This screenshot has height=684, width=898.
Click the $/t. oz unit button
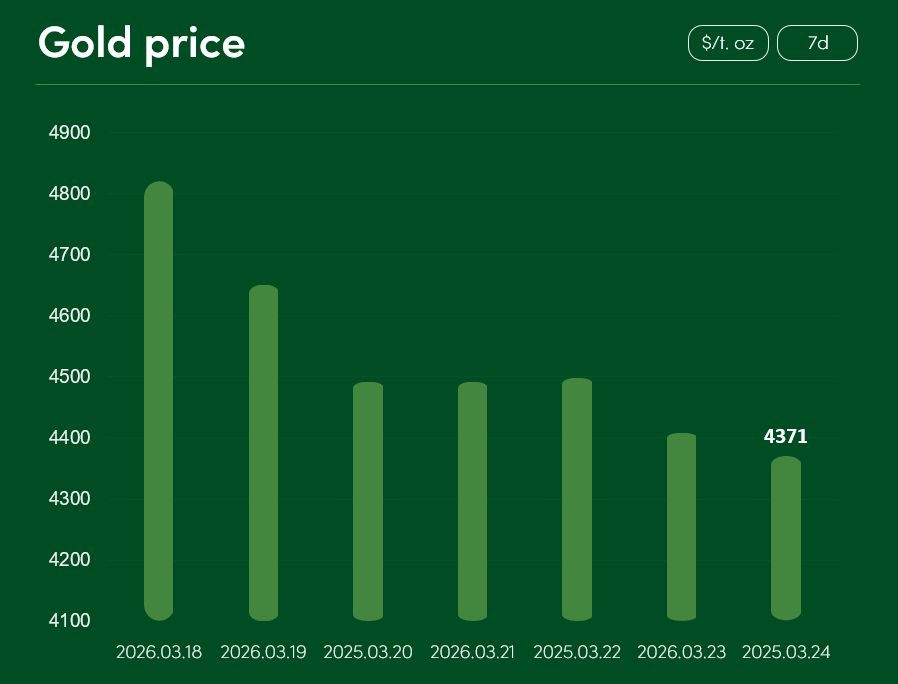pyautogui.click(x=728, y=43)
